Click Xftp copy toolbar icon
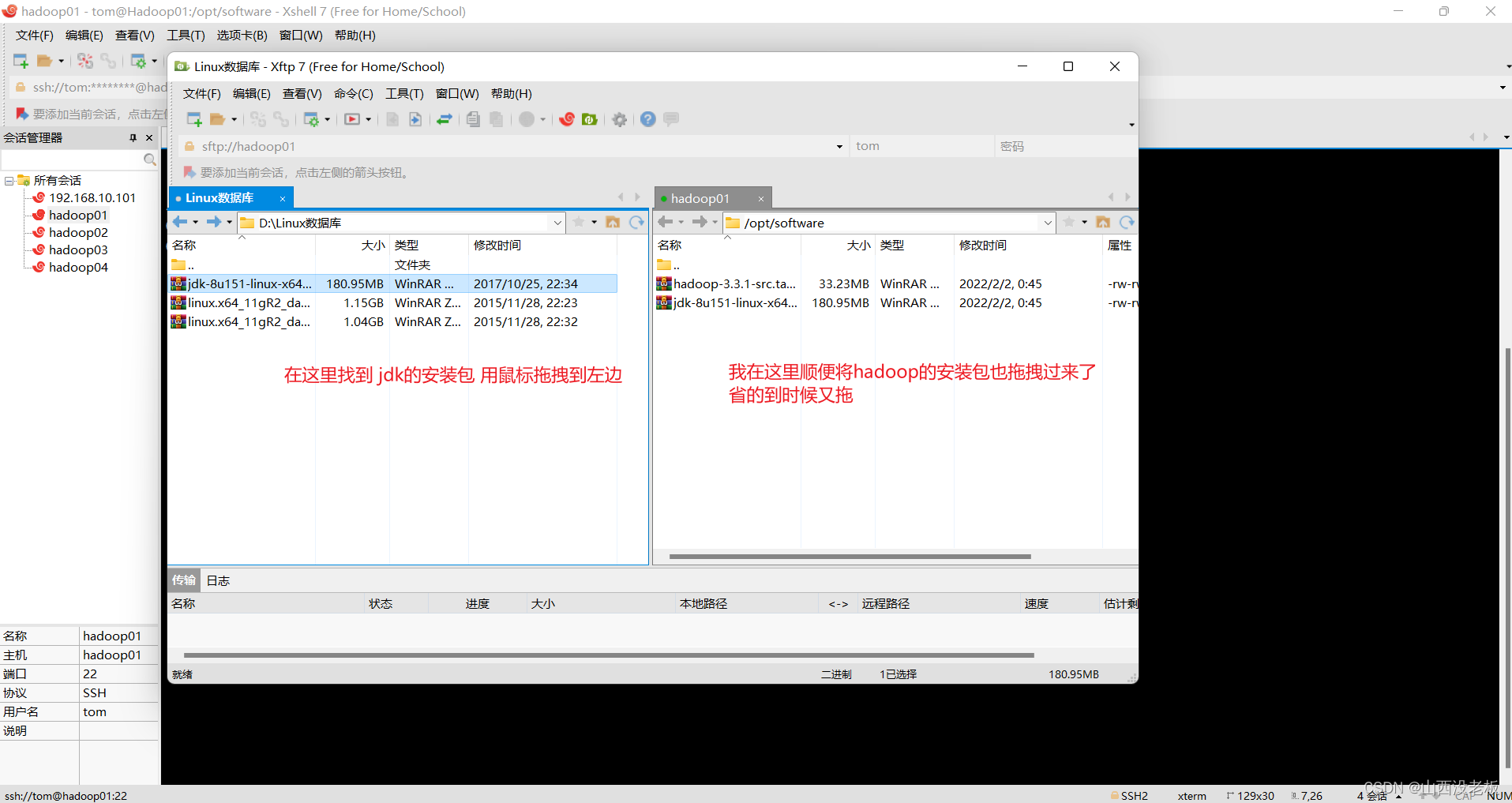 click(473, 119)
